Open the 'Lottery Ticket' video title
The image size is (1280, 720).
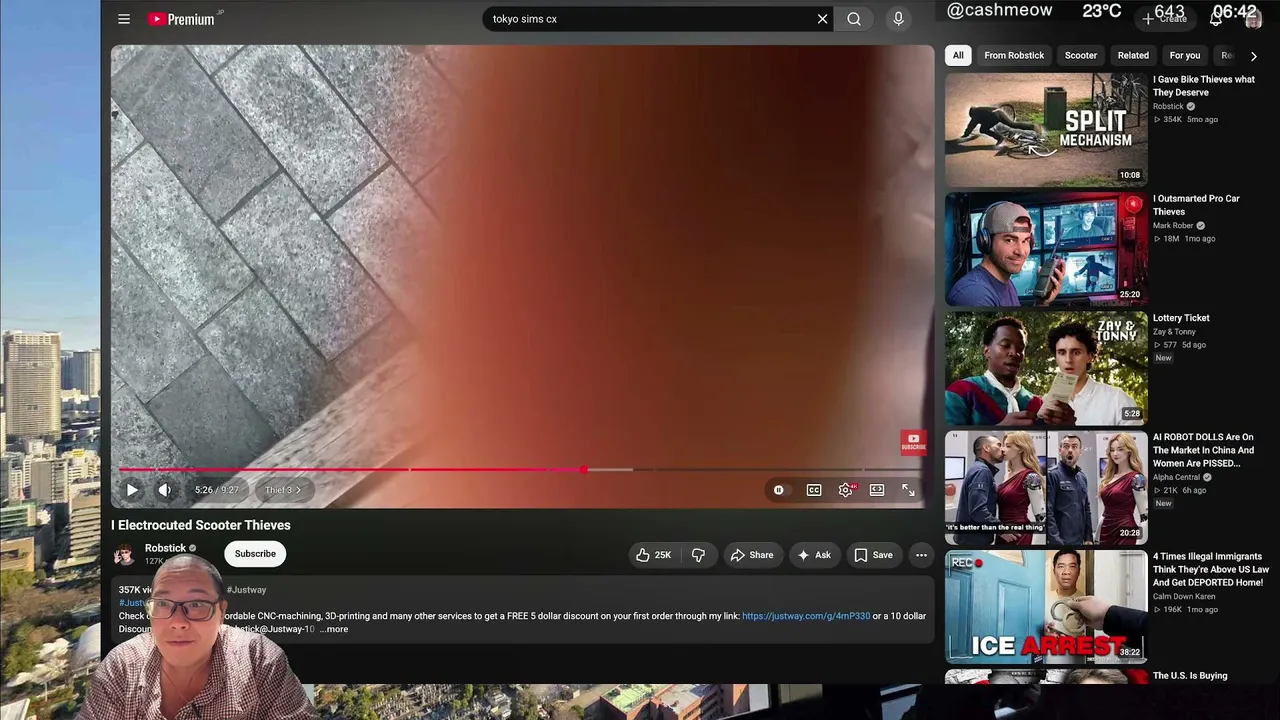pyautogui.click(x=1181, y=318)
